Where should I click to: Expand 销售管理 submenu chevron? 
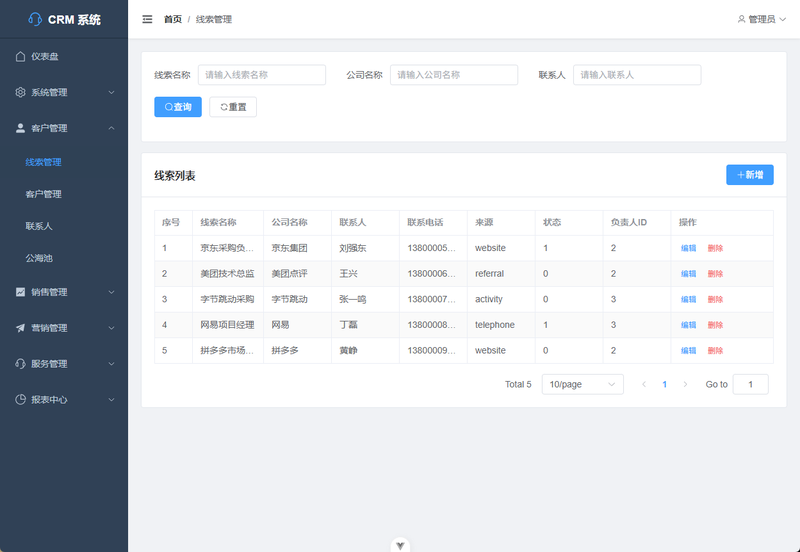coord(111,292)
